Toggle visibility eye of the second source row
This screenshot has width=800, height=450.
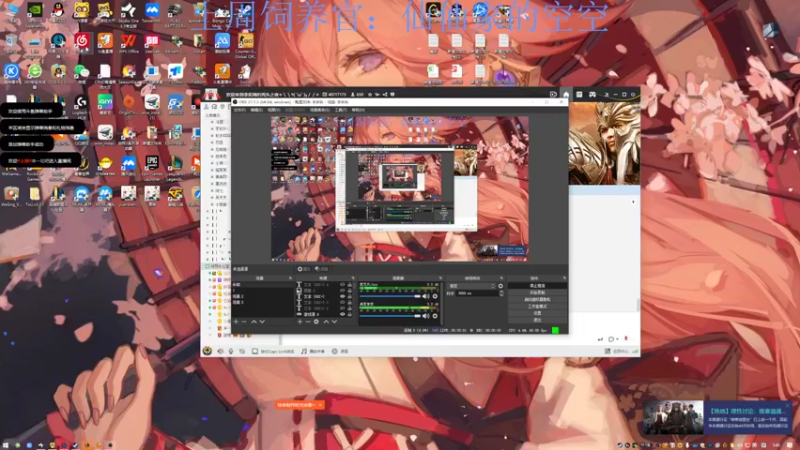pos(342,290)
